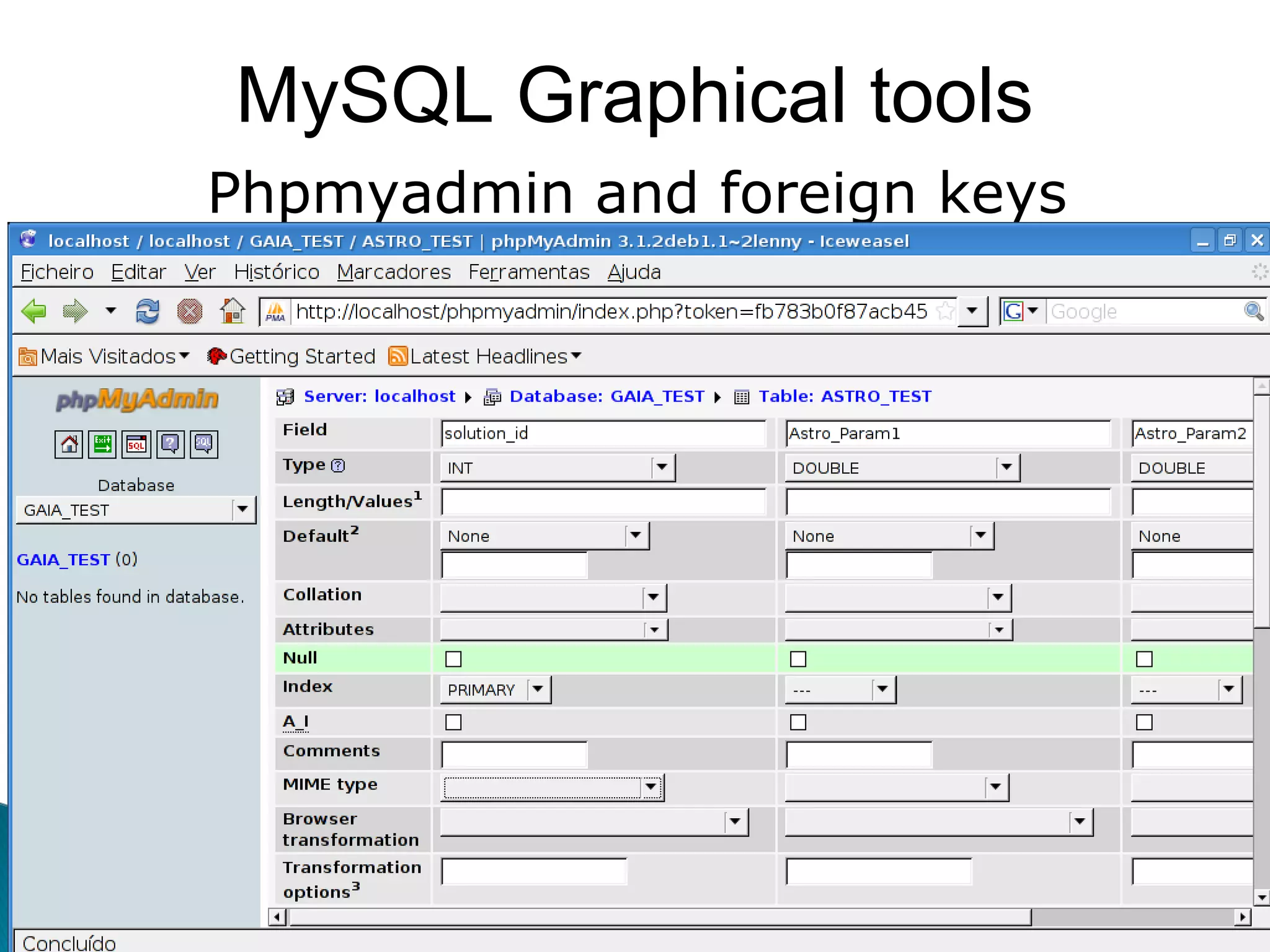Click the Mais Visitados folder icon
The height and width of the screenshot is (952, 1270).
(x=28, y=356)
